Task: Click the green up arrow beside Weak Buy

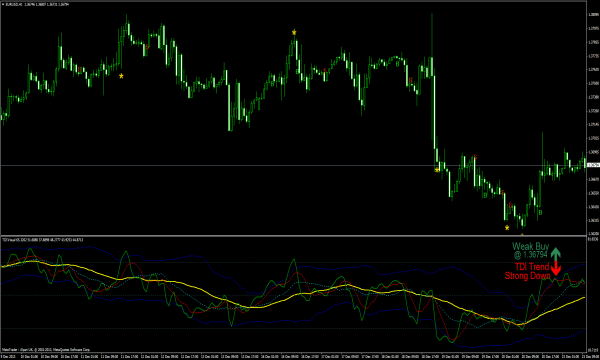Action: coord(556,253)
